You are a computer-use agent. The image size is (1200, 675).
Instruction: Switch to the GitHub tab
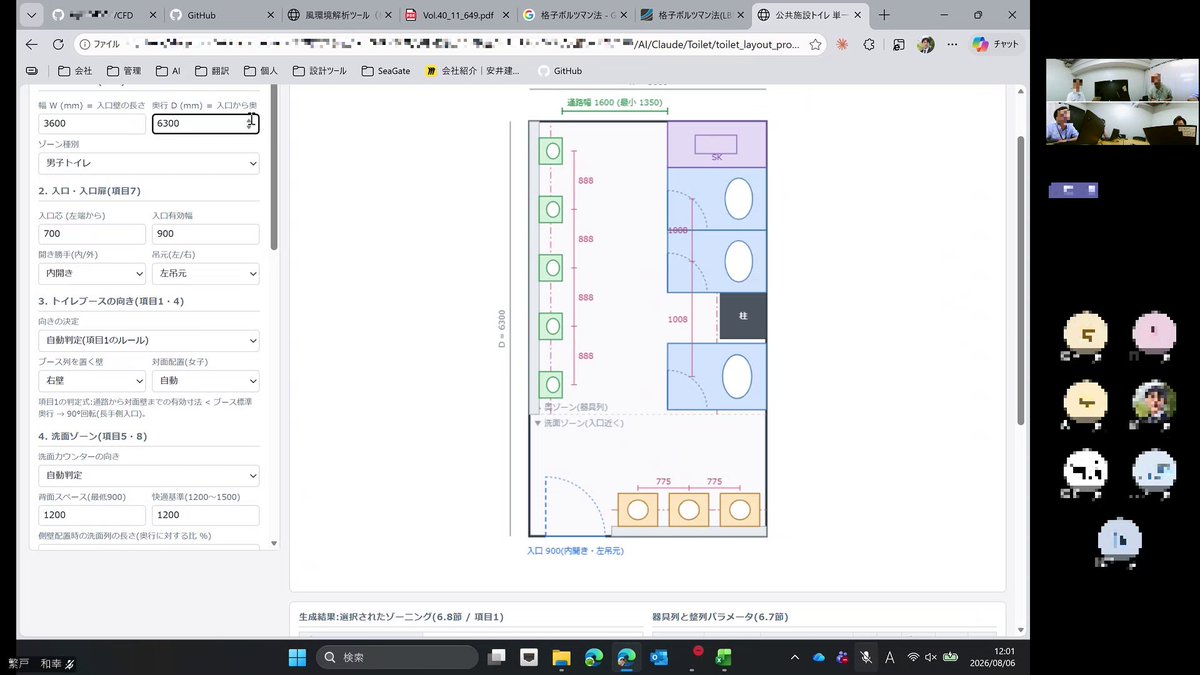coord(220,15)
